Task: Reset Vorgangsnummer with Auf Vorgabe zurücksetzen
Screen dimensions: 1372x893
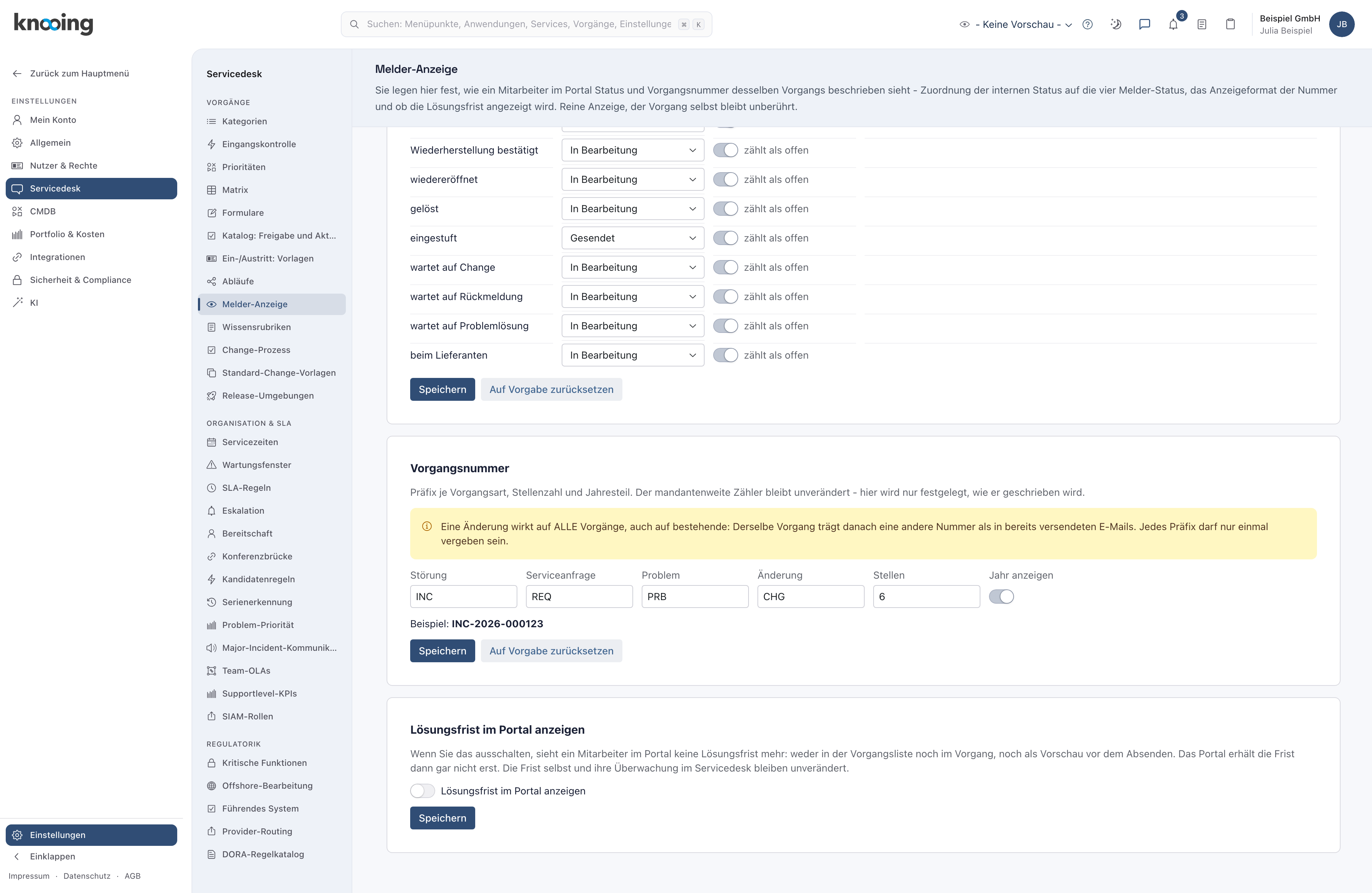Action: pyautogui.click(x=551, y=651)
